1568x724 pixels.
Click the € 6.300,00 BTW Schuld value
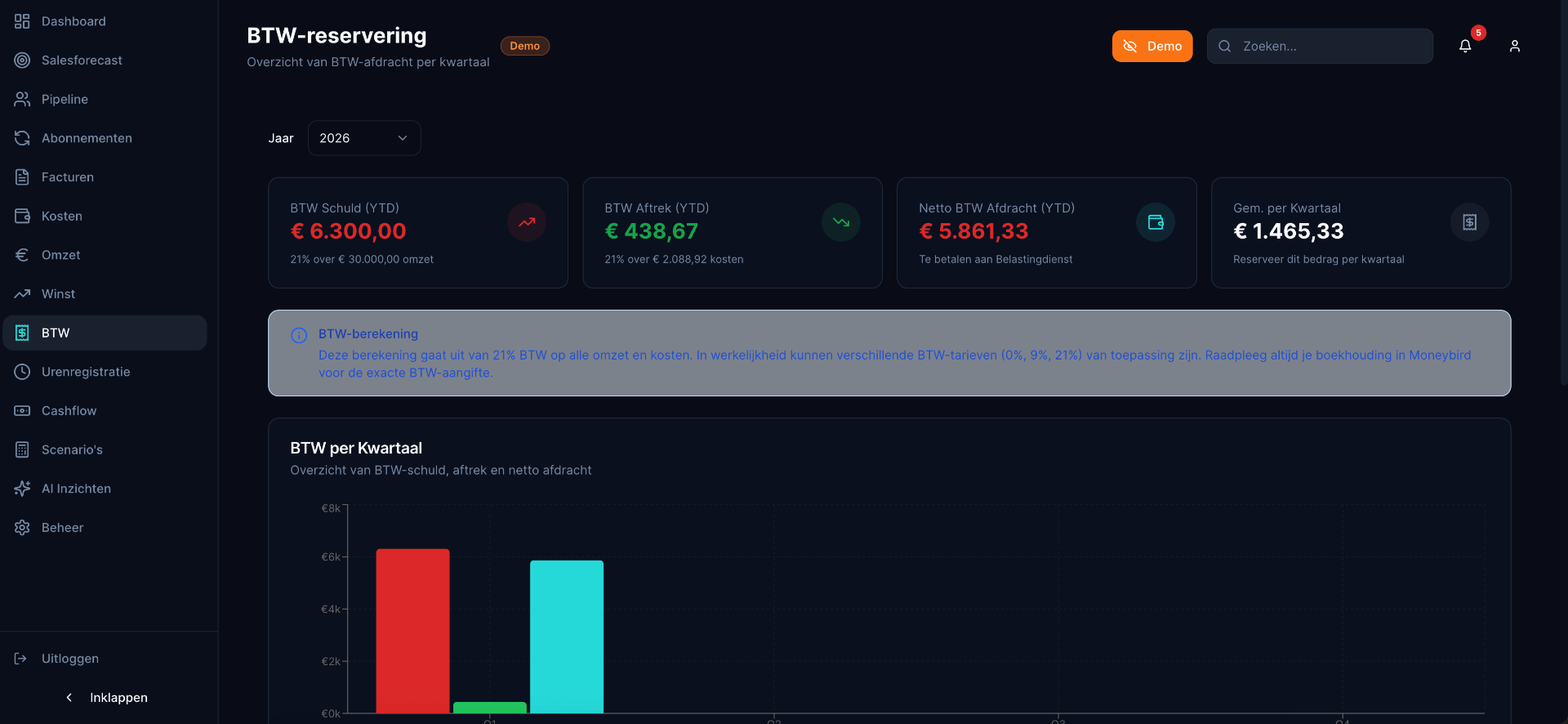[348, 231]
